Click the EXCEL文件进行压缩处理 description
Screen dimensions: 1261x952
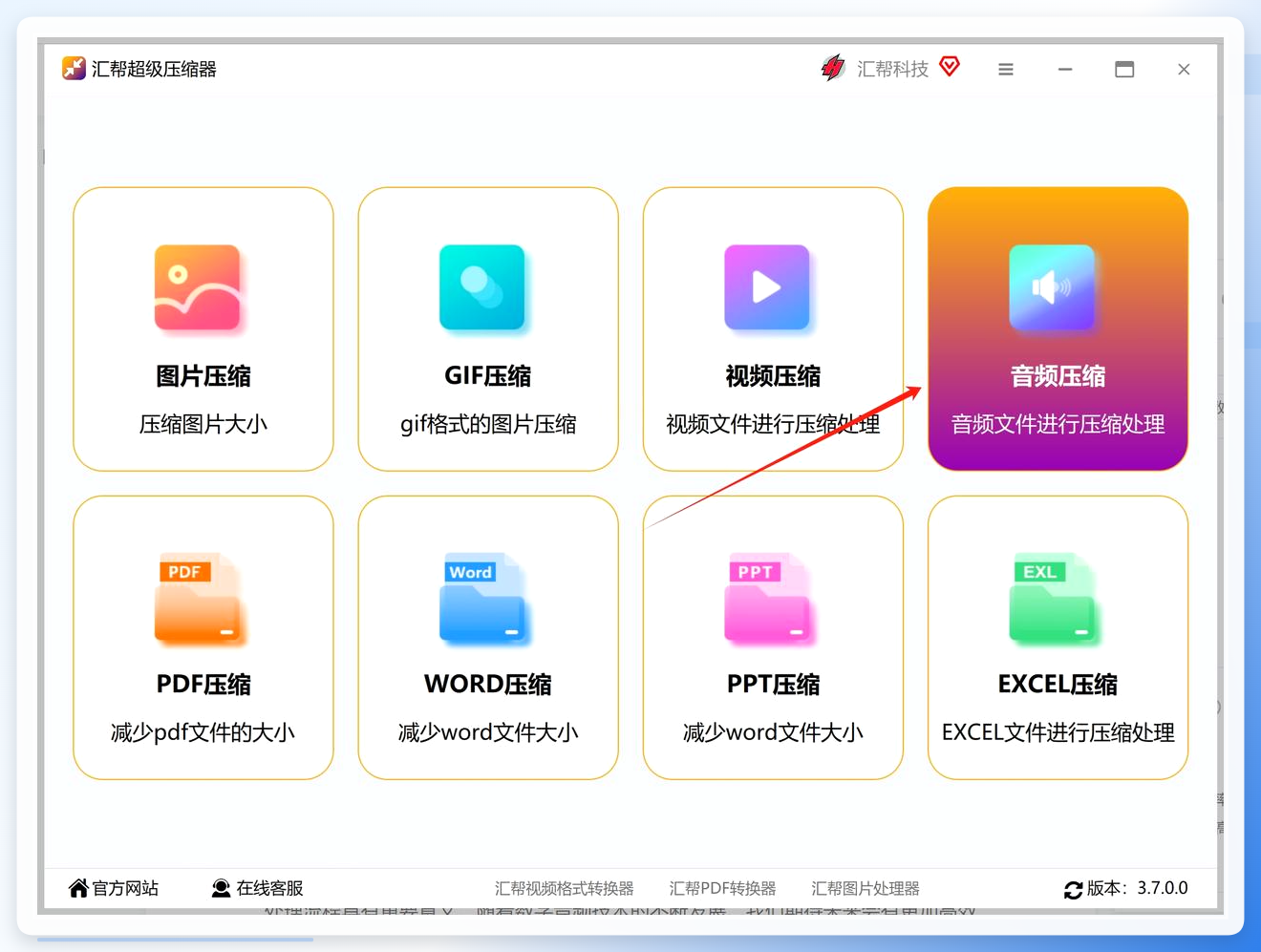click(x=1058, y=732)
